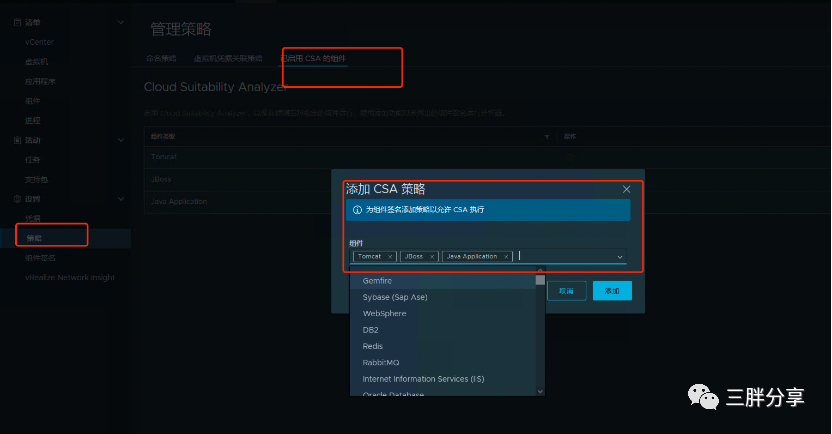Click the JBoss table row text

[x=161, y=179]
